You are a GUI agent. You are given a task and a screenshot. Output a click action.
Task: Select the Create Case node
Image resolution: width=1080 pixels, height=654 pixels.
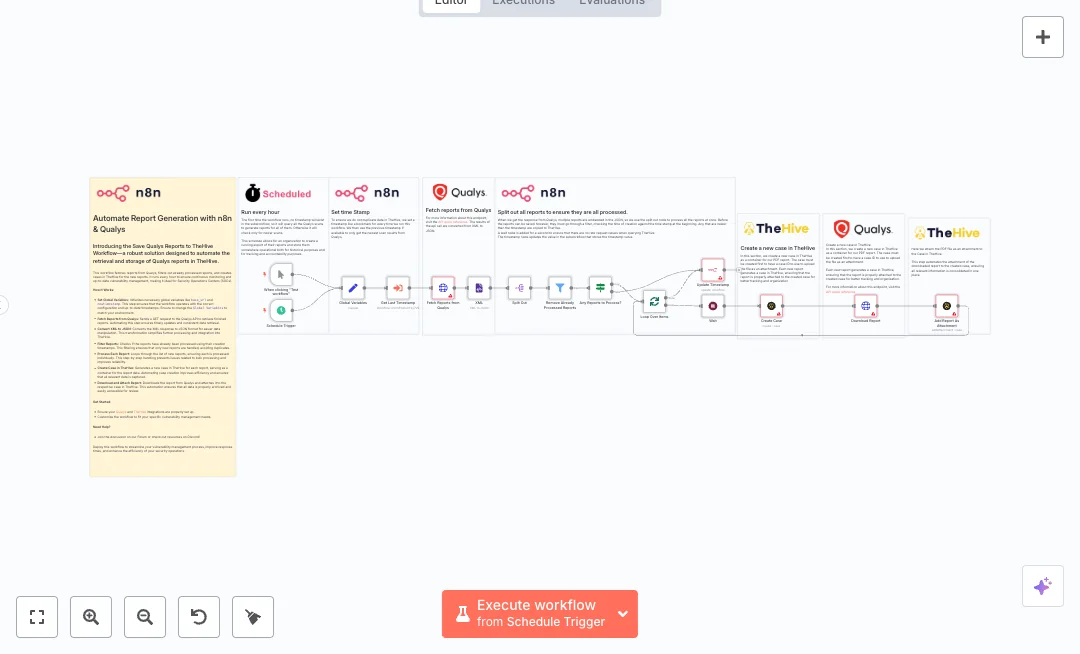tap(771, 306)
